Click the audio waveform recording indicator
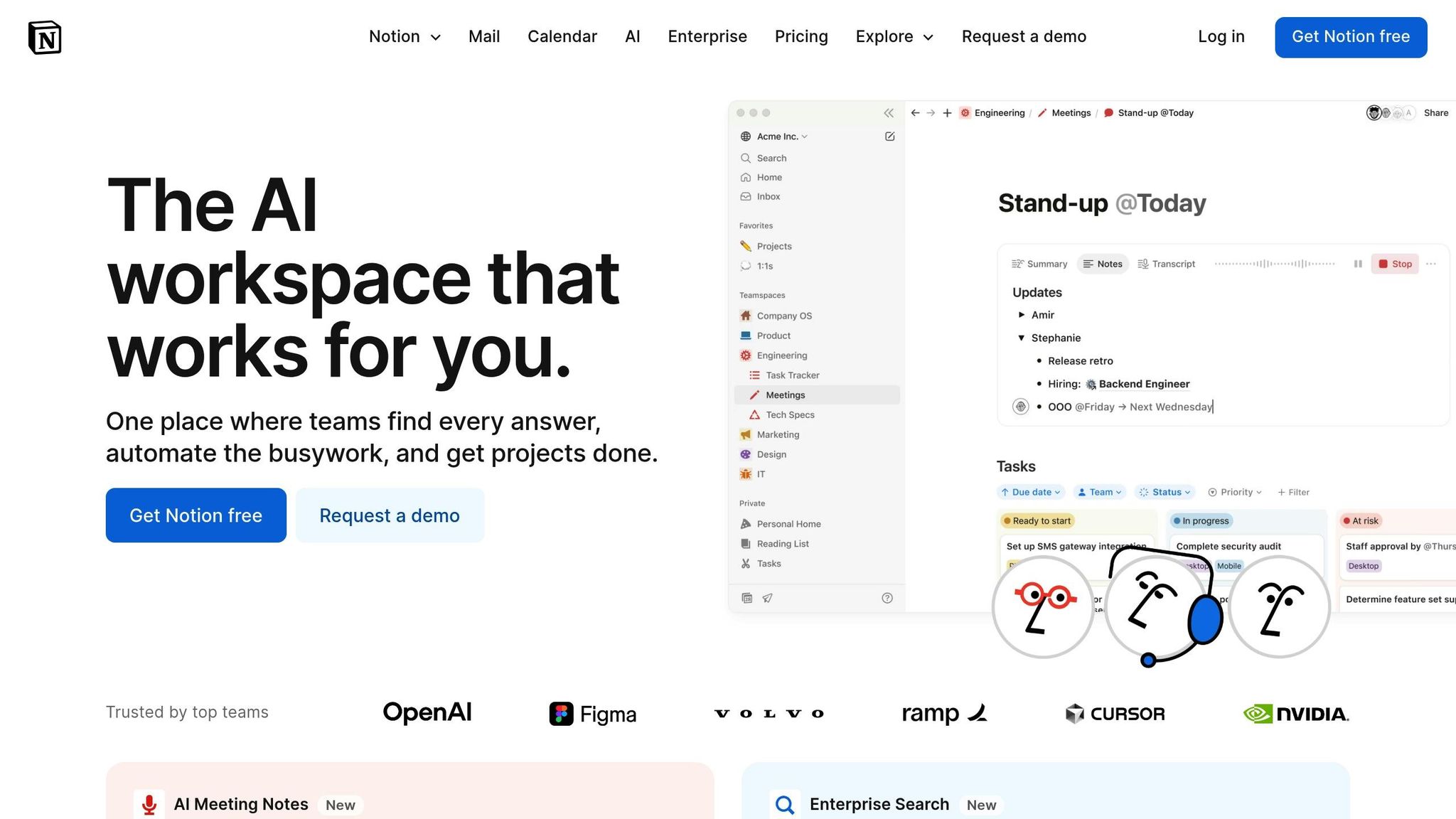The width and height of the screenshot is (1456, 819). [1274, 264]
